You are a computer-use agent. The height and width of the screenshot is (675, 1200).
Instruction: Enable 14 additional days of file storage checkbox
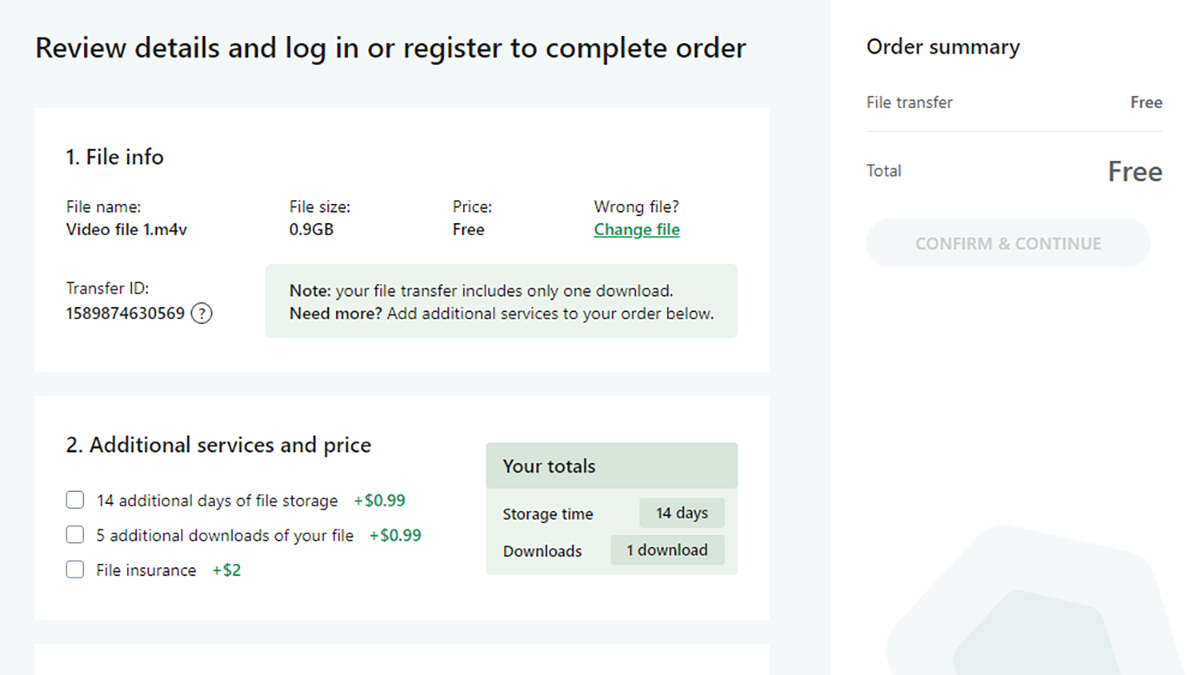point(75,500)
